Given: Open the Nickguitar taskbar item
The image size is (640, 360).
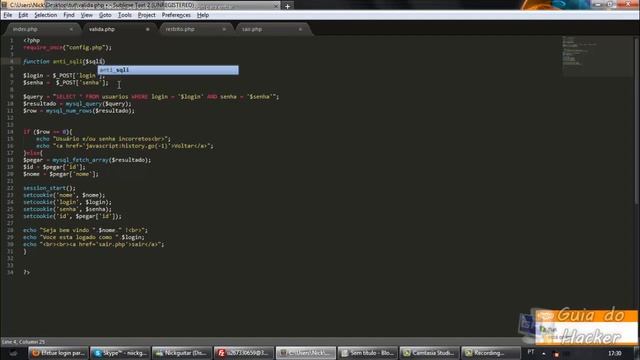Looking at the screenshot, I should [x=182, y=353].
